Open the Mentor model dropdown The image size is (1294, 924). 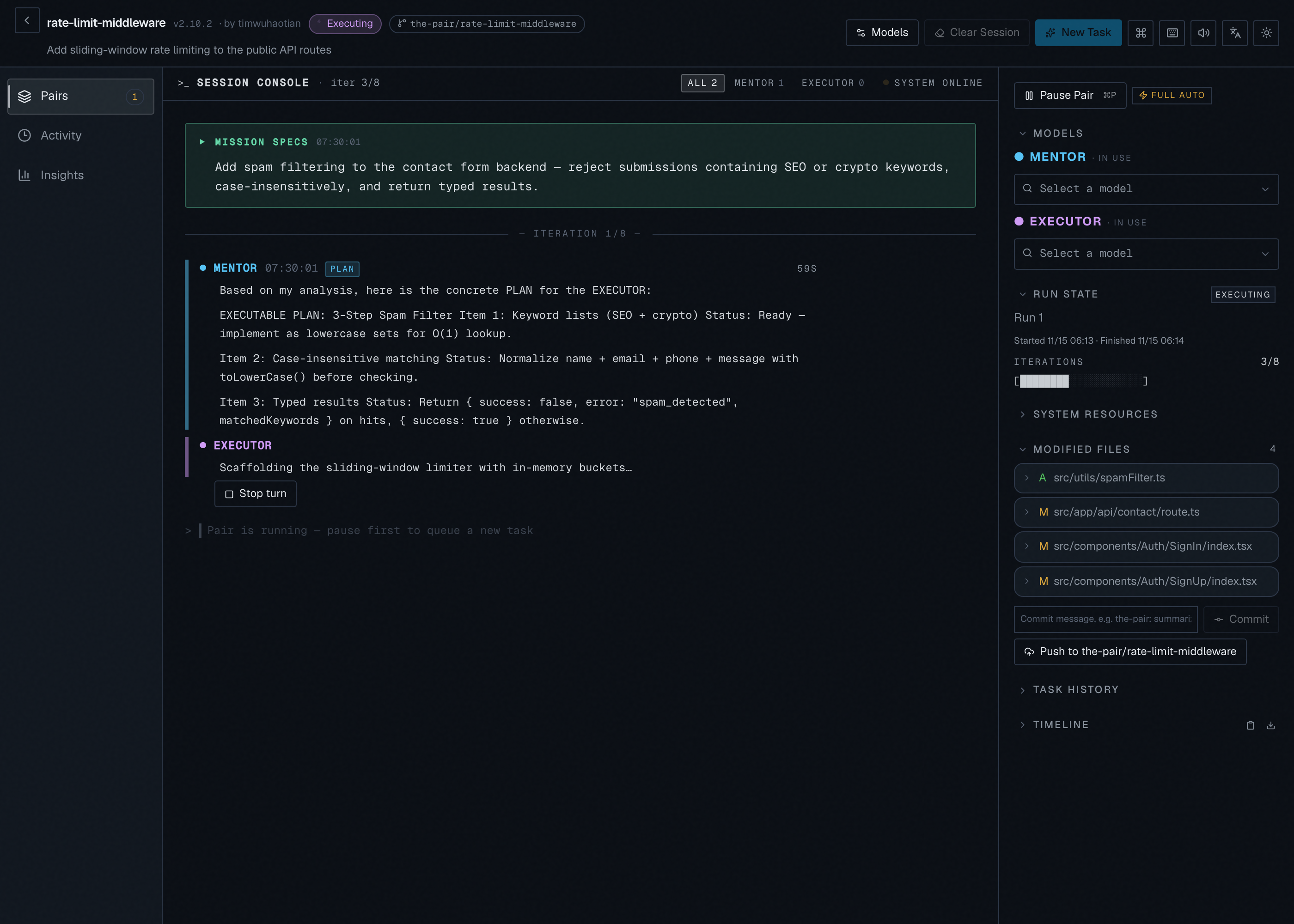click(x=1146, y=189)
